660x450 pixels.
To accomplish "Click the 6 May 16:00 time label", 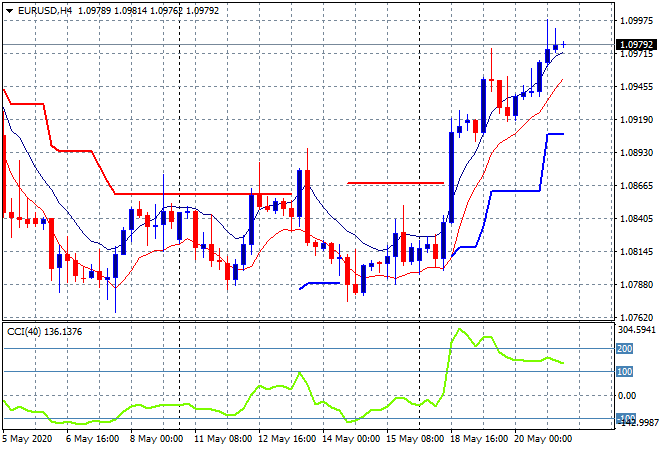I will pyautogui.click(x=92, y=439).
